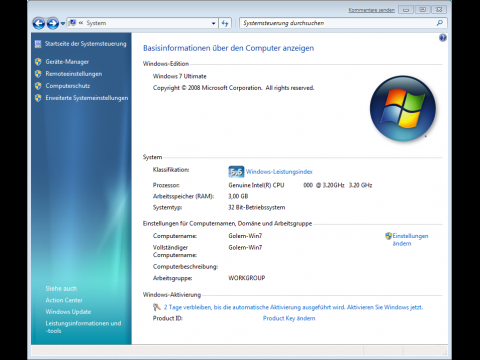Click the 3,00 GB RAM value
This screenshot has height=360, width=480.
point(238,196)
